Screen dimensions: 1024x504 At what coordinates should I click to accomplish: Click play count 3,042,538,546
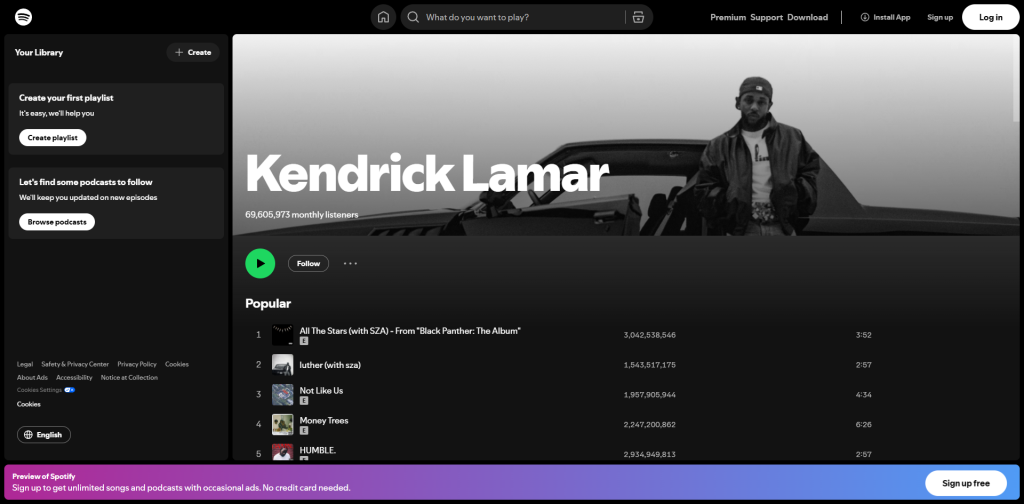(x=650, y=335)
